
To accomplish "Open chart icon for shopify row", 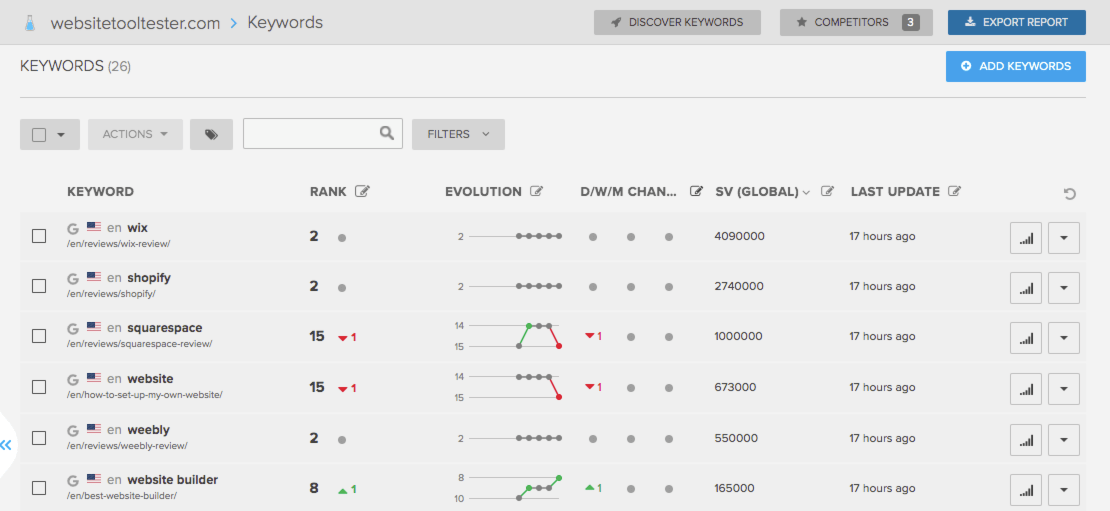I will coord(1026,287).
